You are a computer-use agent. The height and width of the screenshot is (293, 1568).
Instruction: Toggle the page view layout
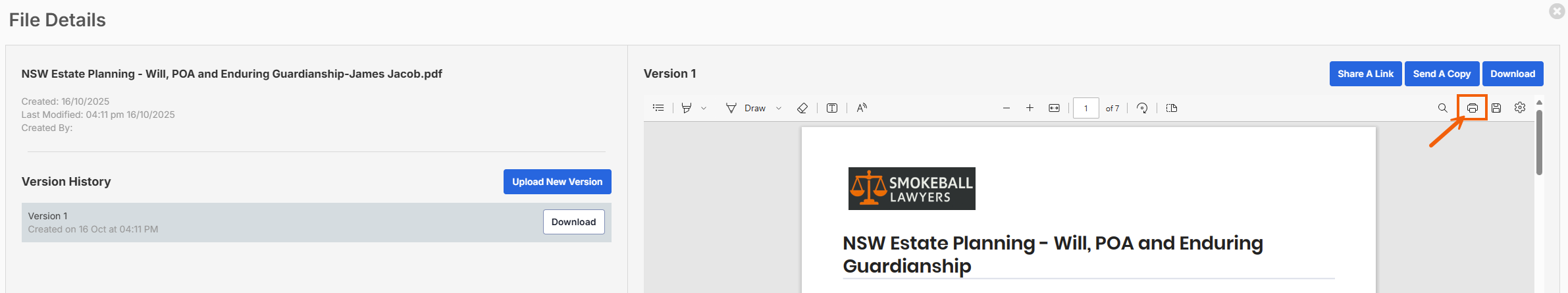[1172, 108]
